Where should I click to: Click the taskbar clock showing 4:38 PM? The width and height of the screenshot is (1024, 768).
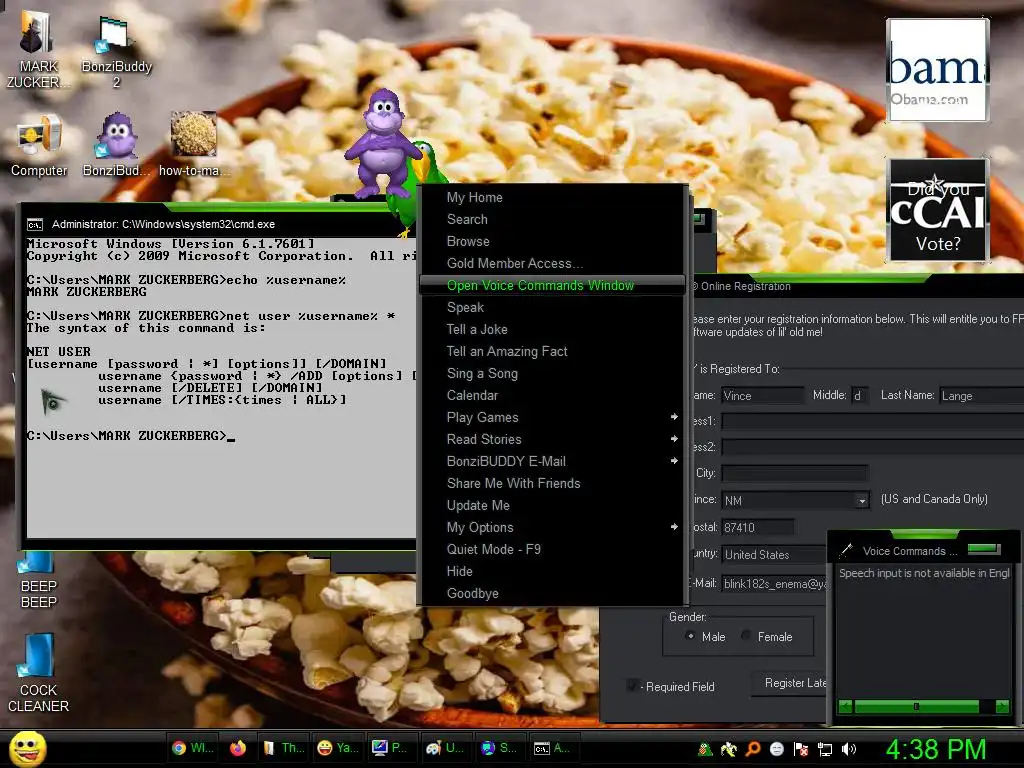coord(935,749)
